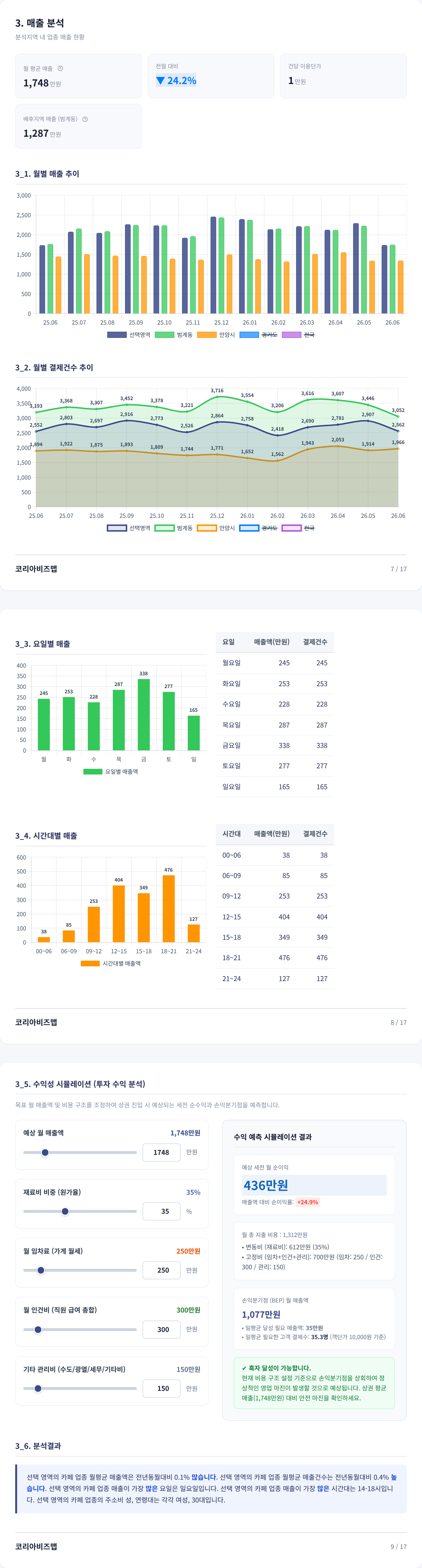Click the page number 9 / 17
This screenshot has height=1568, width=422.
coord(399,1547)
